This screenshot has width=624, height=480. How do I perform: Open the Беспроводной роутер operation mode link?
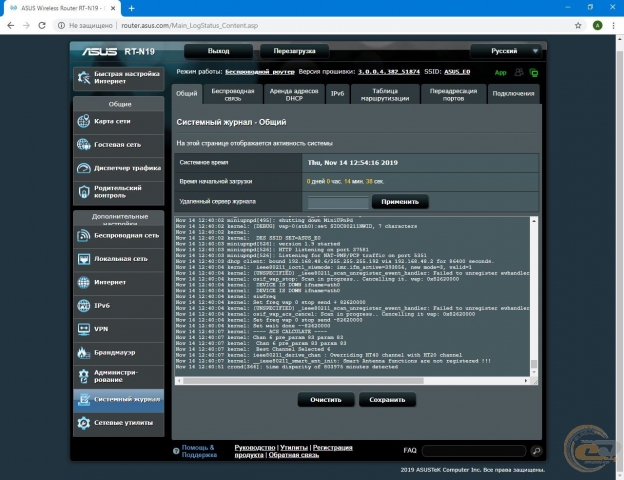pyautogui.click(x=260, y=72)
